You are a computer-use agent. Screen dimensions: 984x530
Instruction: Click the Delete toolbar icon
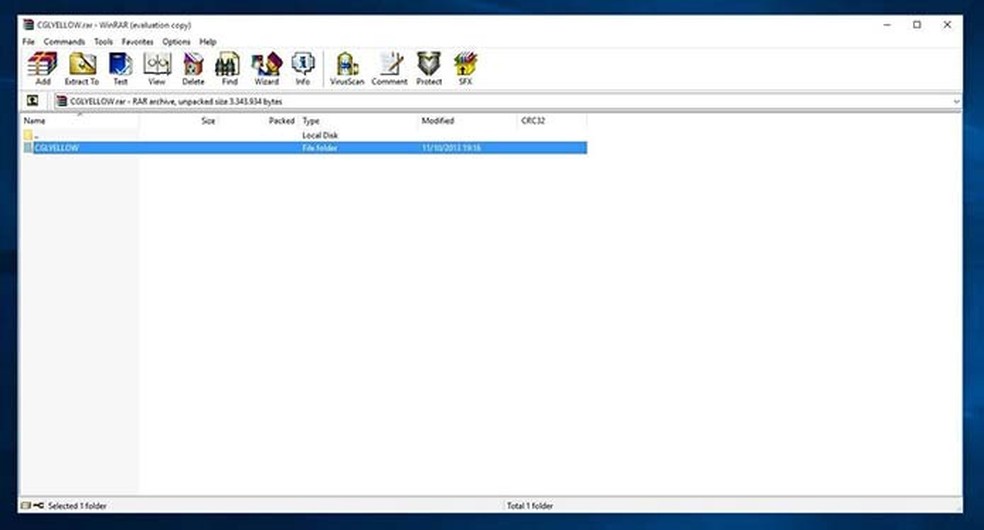pos(193,68)
